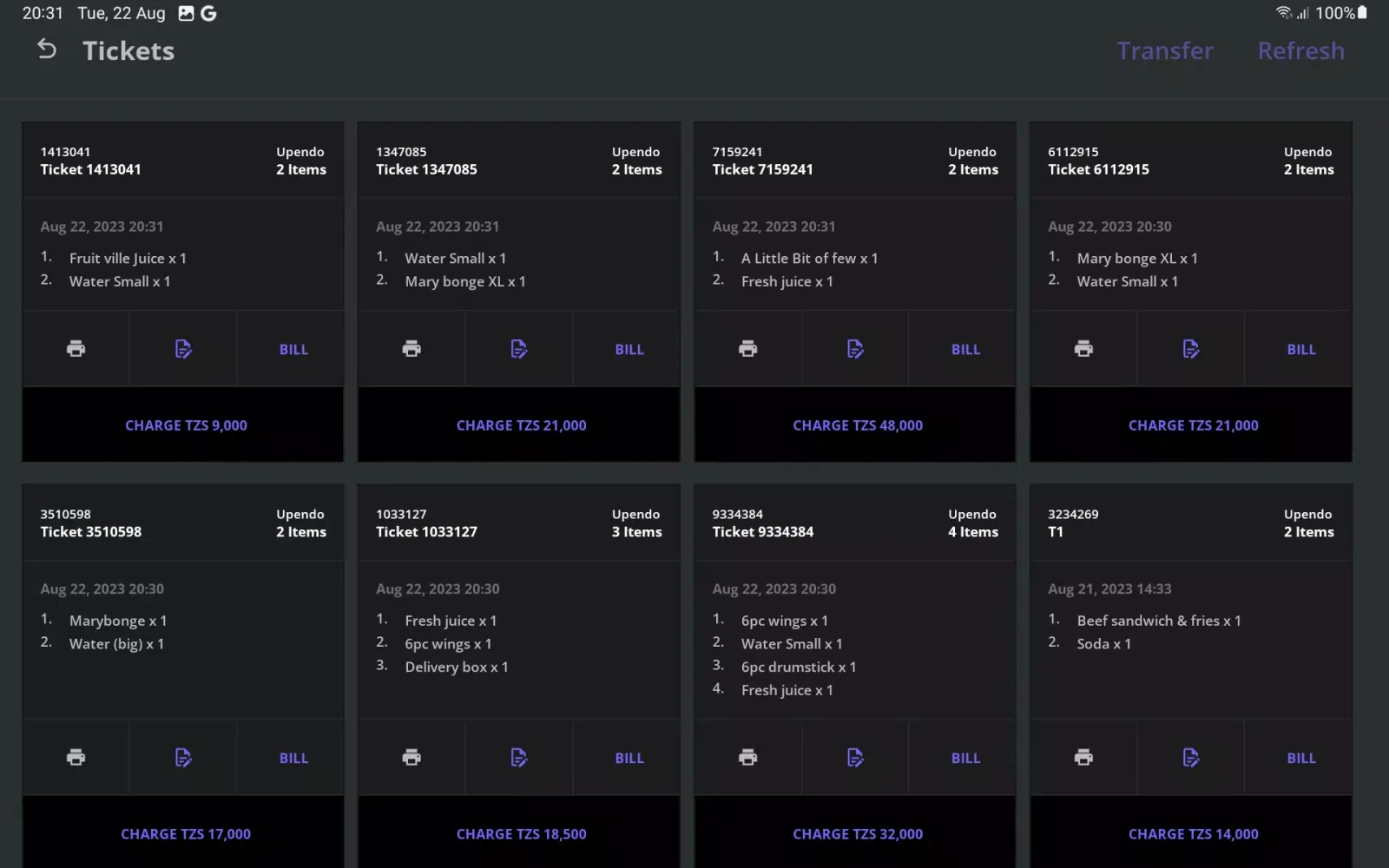Open ticket 9334384 header card
Screen dimensions: 1389x868
coord(854,523)
